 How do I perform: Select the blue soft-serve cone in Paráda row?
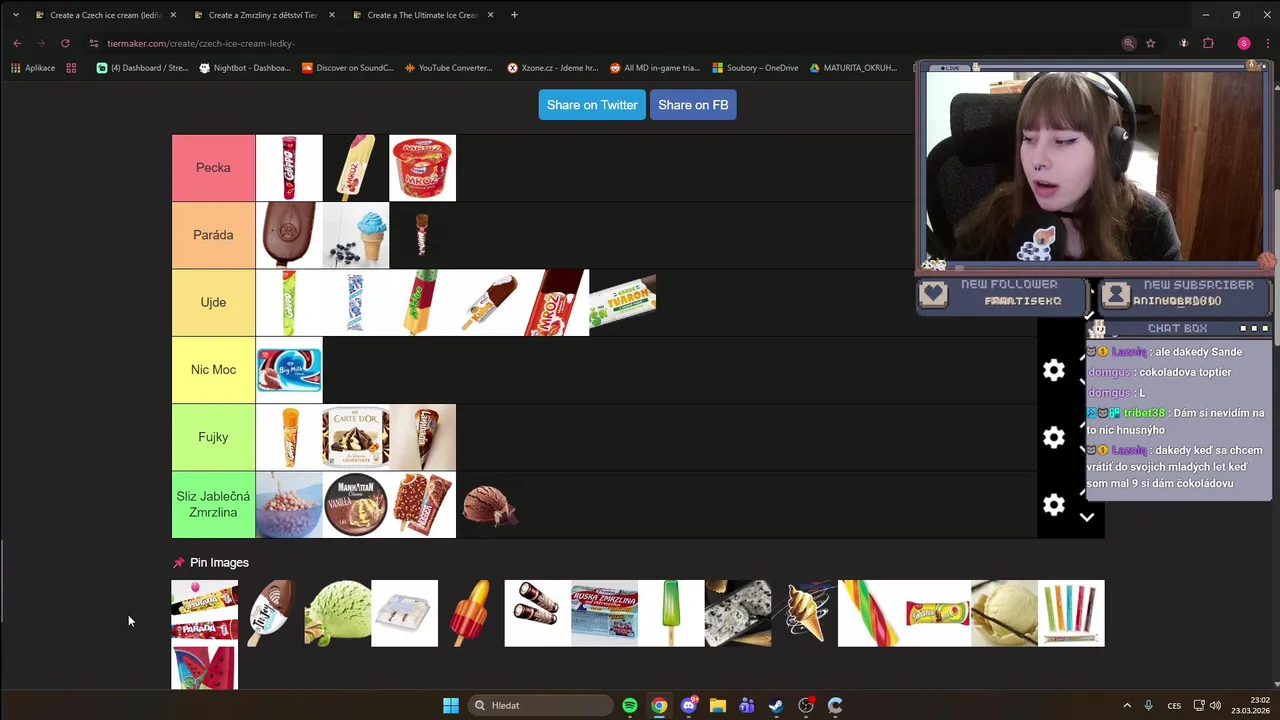coord(356,235)
